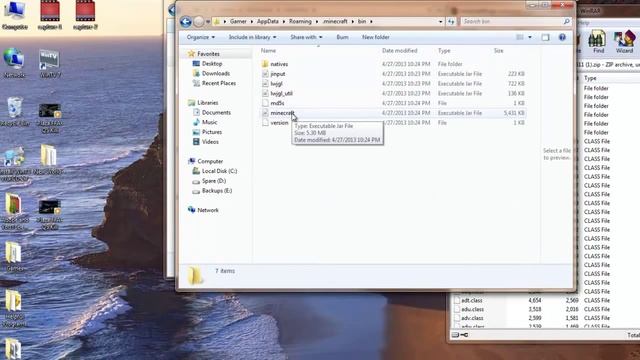Go back with the Explorer back arrow
The height and width of the screenshot is (360, 640).
[186, 21]
